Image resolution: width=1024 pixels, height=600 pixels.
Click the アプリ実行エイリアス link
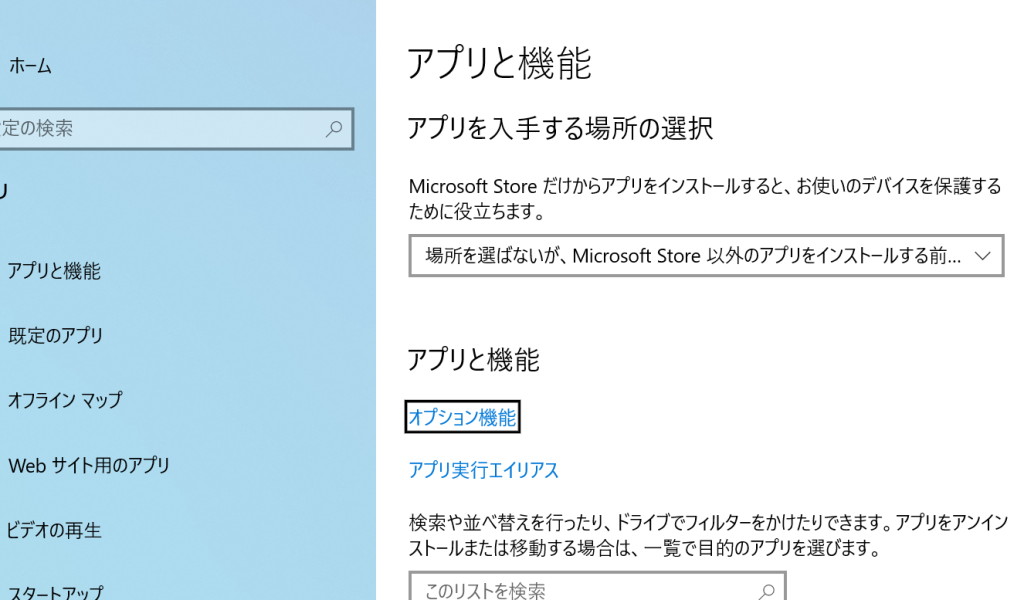click(x=483, y=470)
